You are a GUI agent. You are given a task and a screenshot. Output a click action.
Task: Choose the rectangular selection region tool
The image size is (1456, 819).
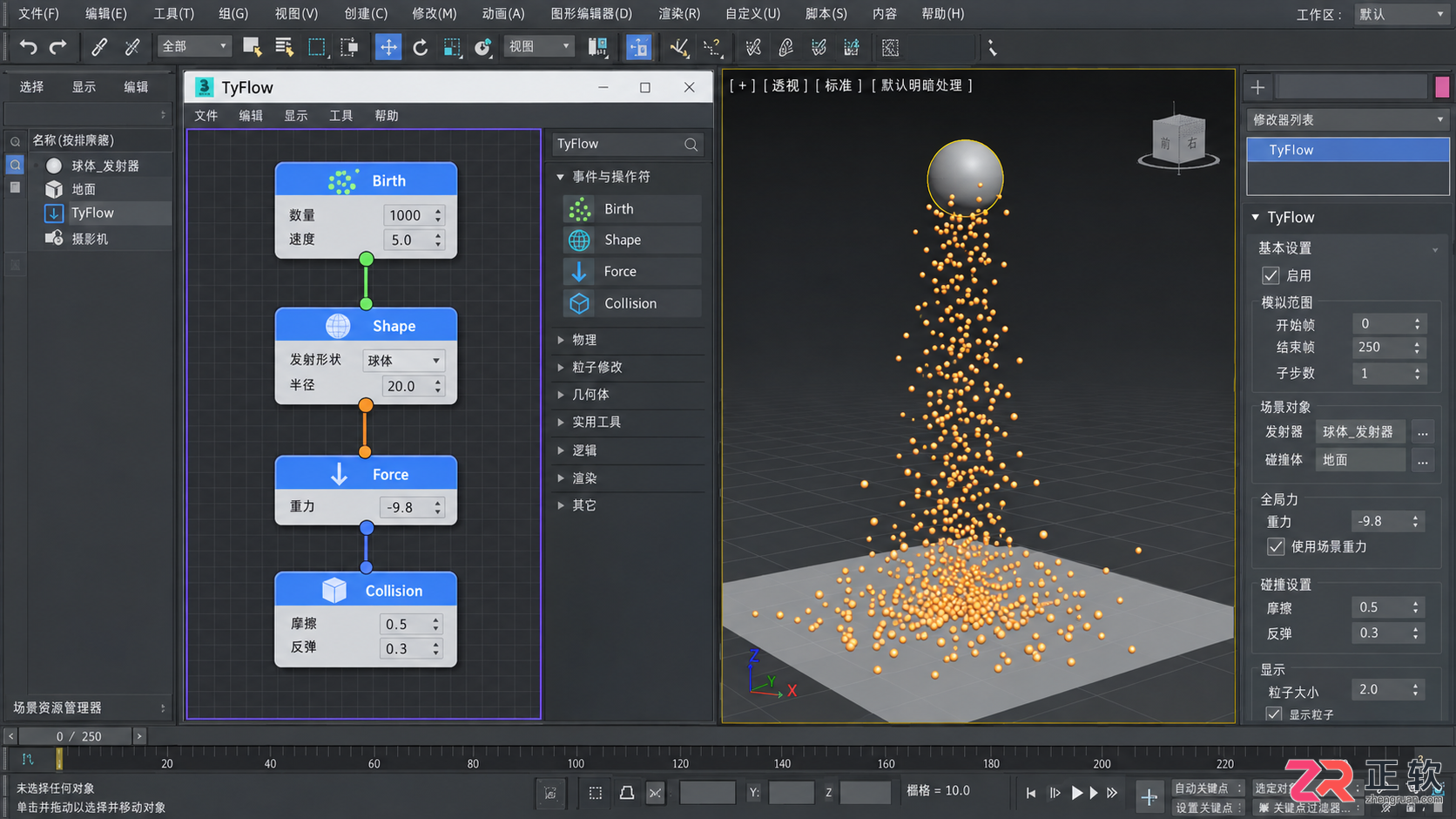[317, 47]
